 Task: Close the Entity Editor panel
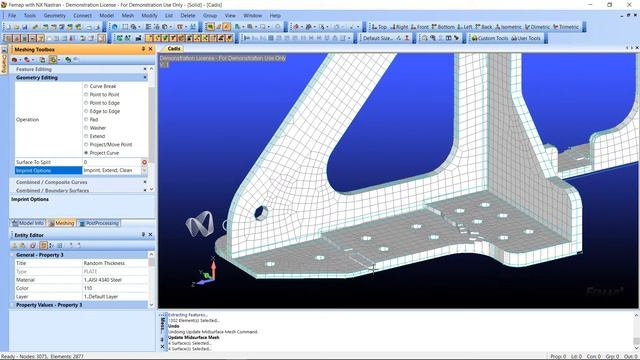(x=150, y=235)
